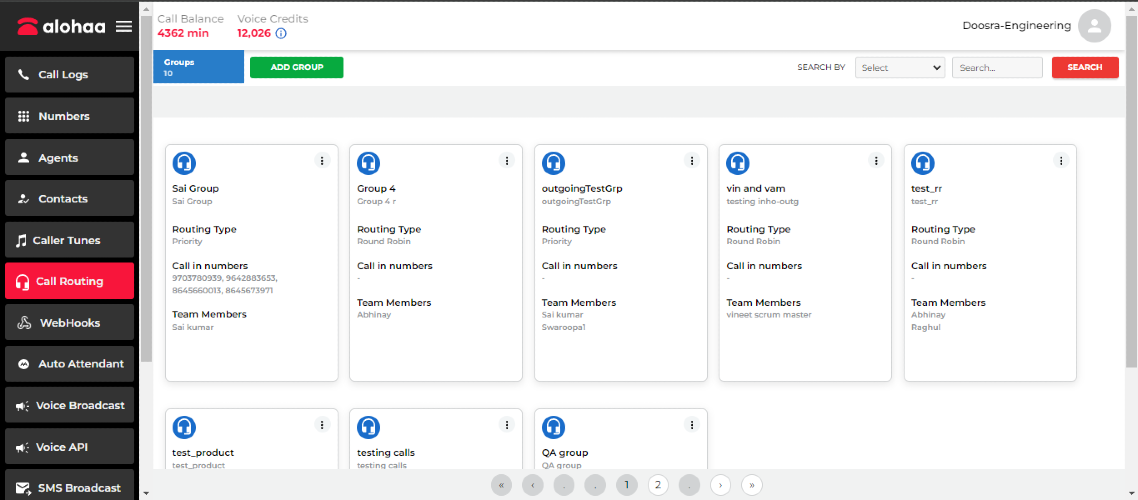Open Call Logs in the sidebar

[x=70, y=75]
